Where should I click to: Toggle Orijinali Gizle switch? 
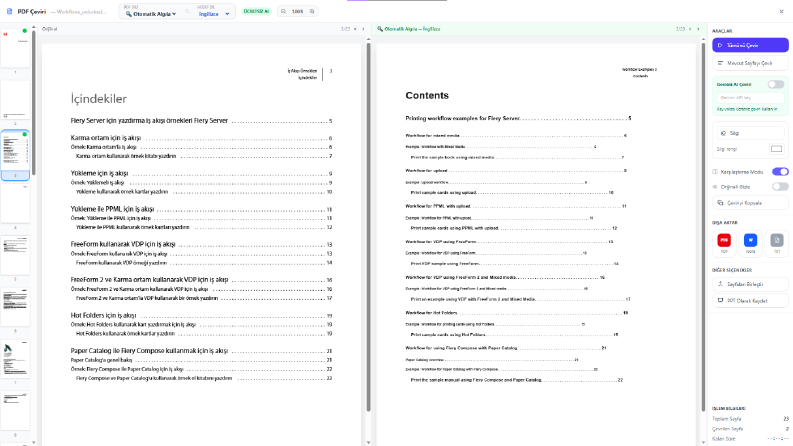click(780, 187)
